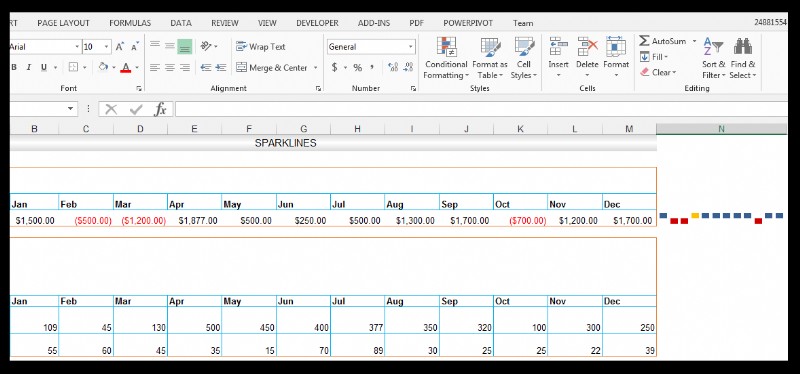Open the Merge & Center dropdown arrow
800x374 pixels.
click(315, 67)
